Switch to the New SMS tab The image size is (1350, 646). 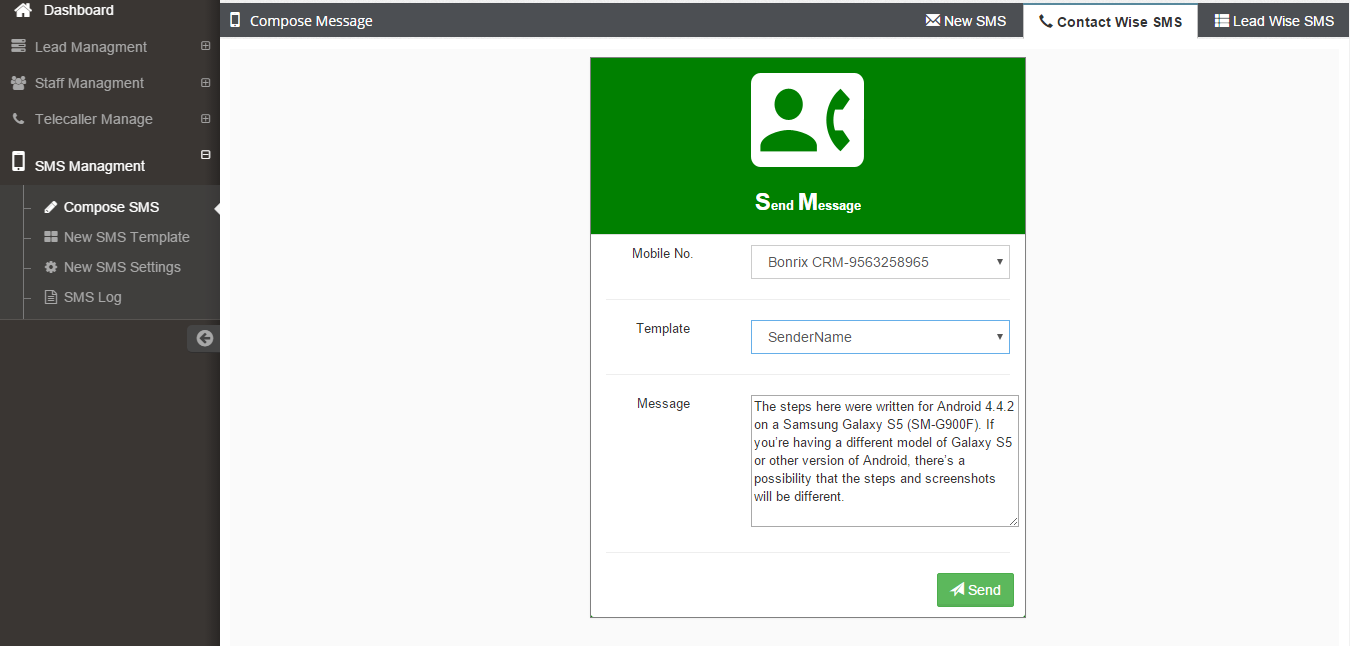point(966,21)
